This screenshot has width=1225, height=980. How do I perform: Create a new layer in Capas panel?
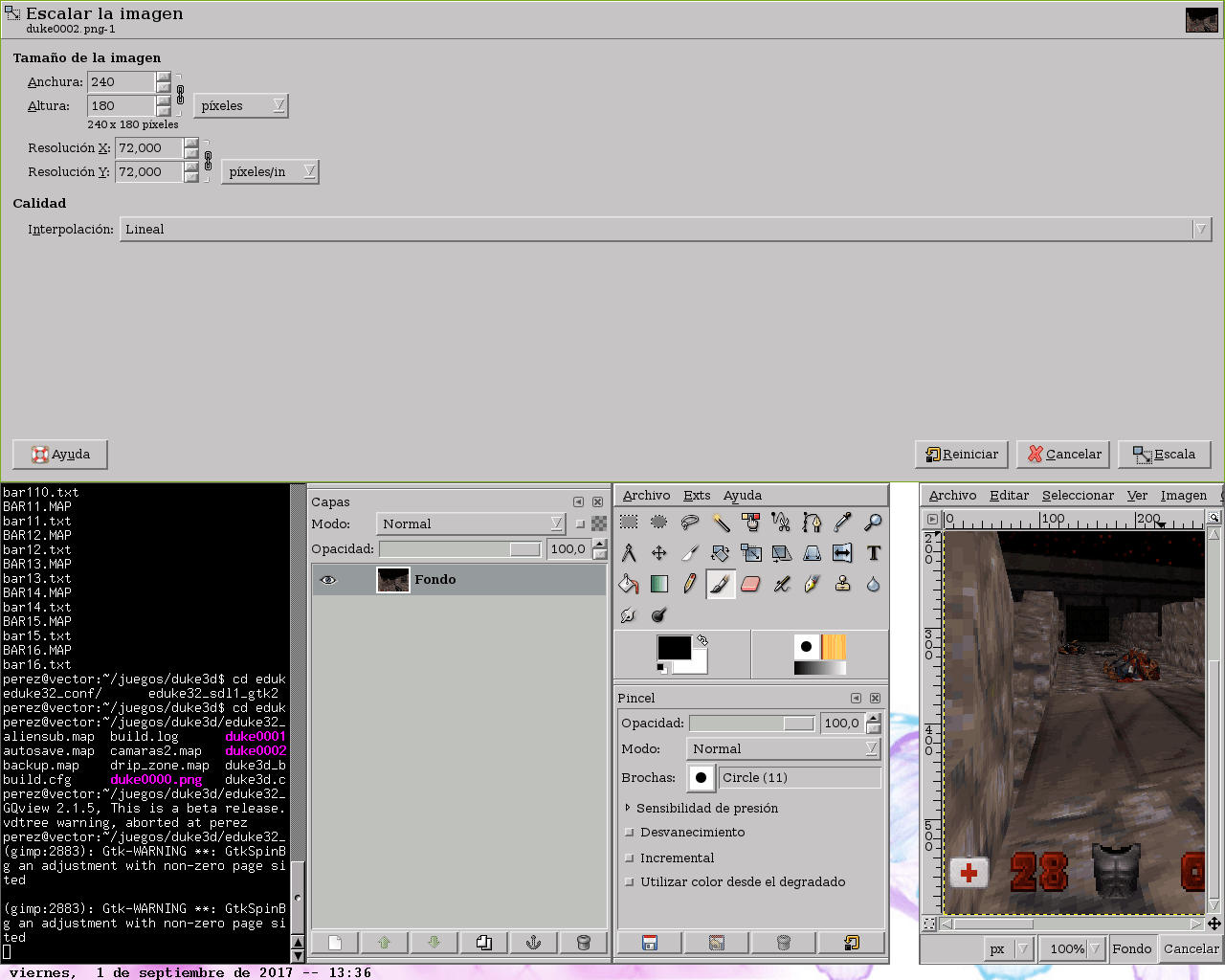pos(335,943)
